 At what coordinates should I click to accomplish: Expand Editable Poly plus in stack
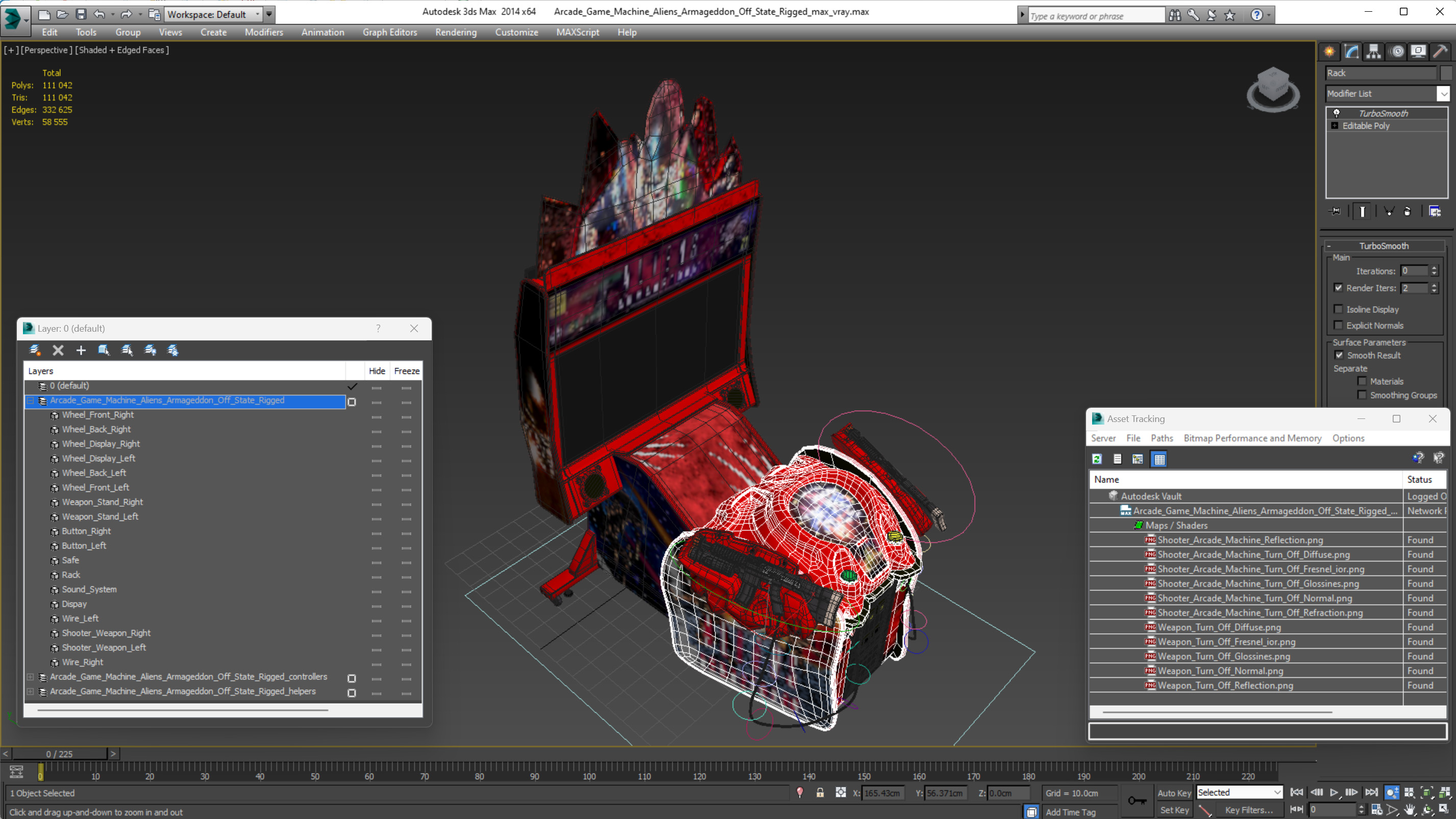(x=1335, y=126)
